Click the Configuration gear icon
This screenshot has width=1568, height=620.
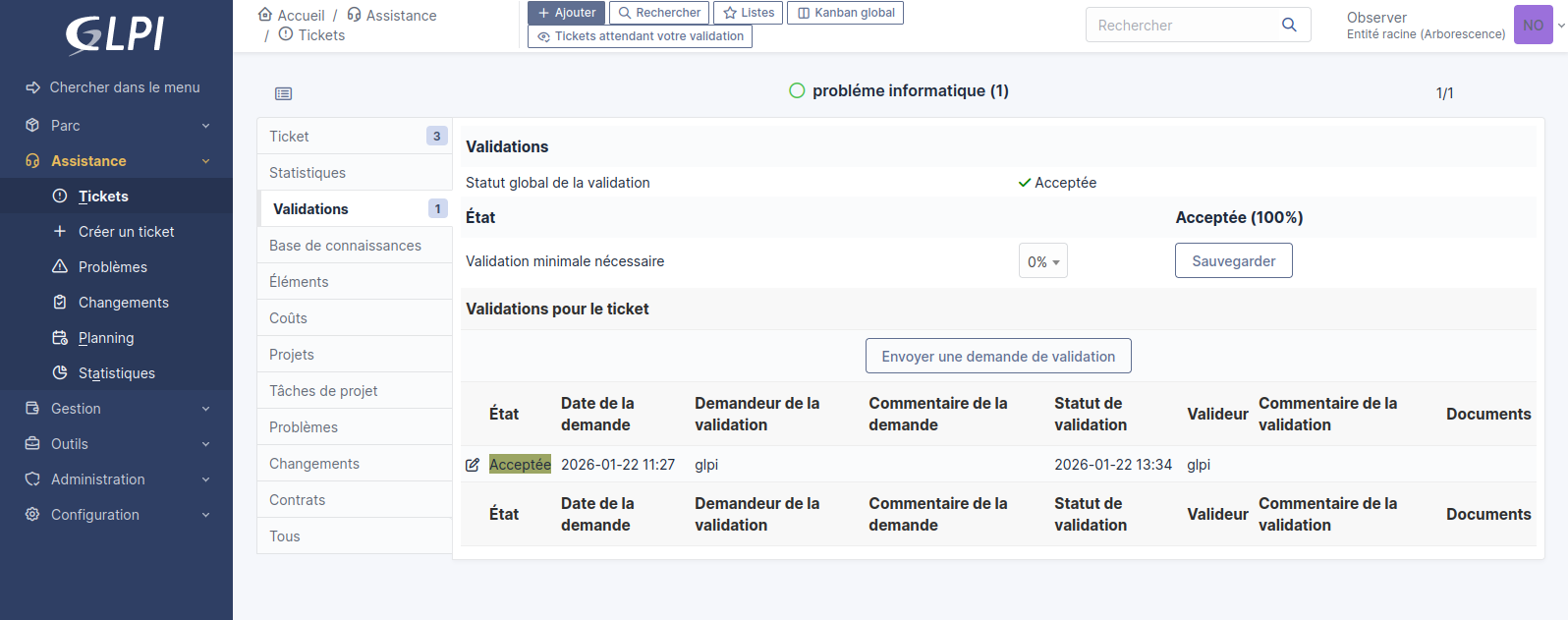tap(32, 515)
